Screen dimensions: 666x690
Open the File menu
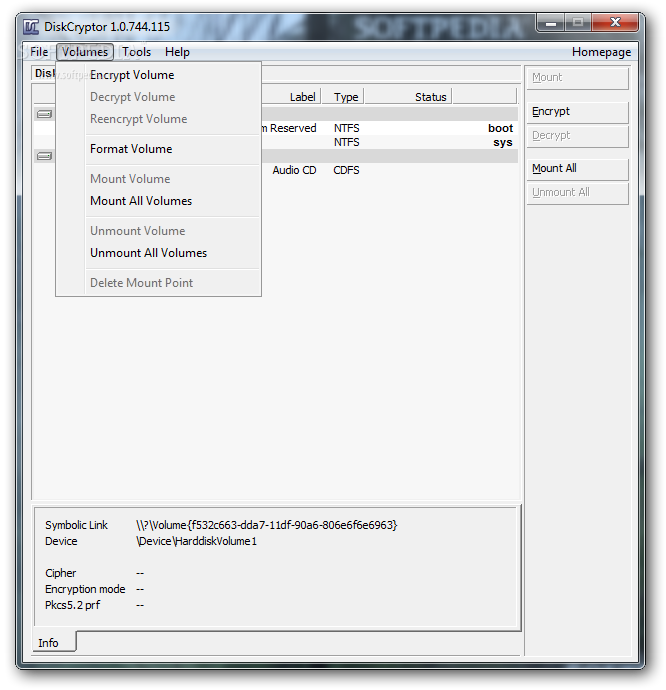tap(39, 52)
